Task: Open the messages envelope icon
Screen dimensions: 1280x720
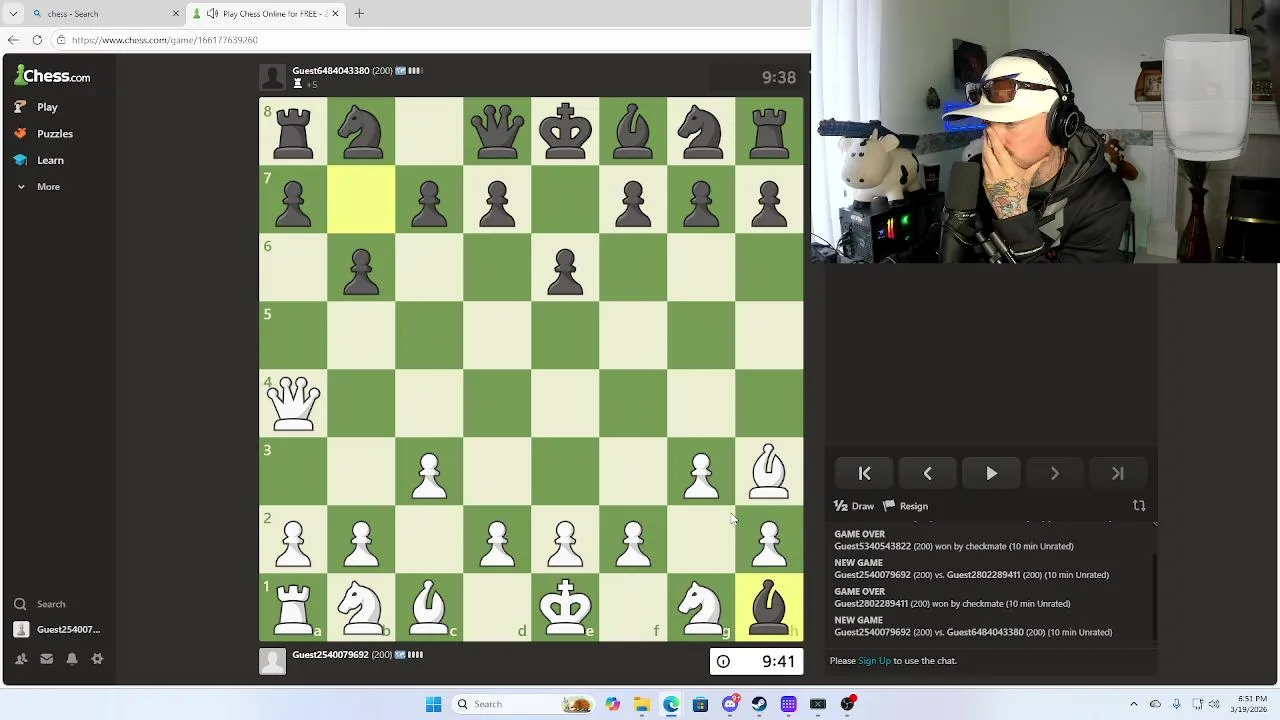Action: pos(46,658)
